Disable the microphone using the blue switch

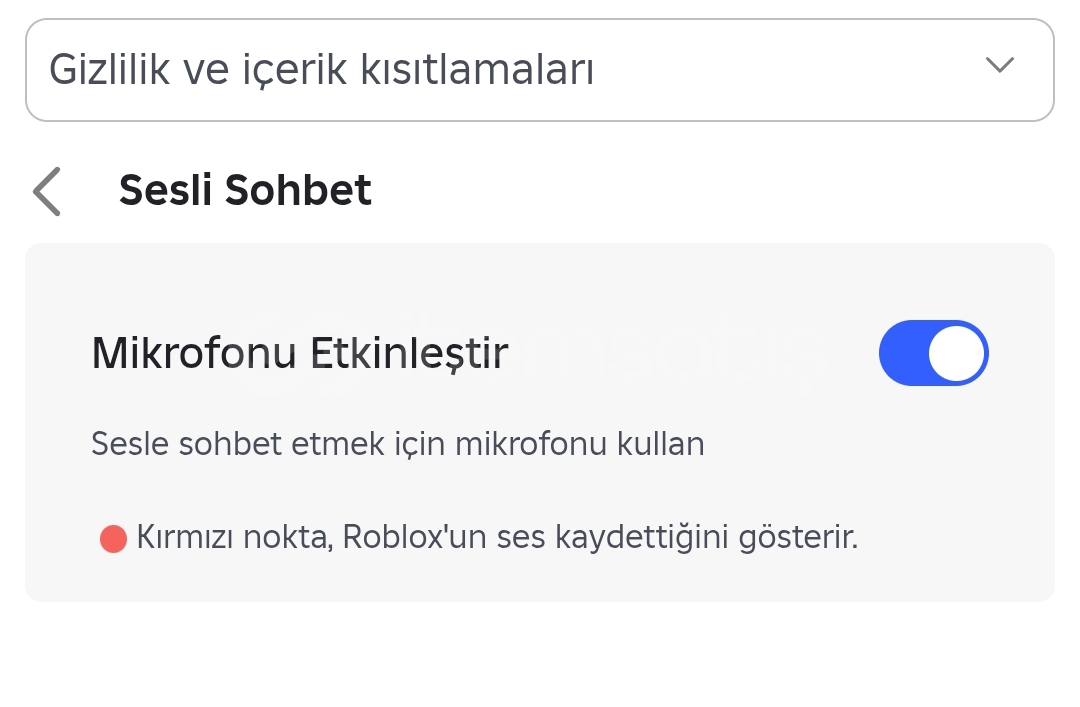(x=933, y=353)
